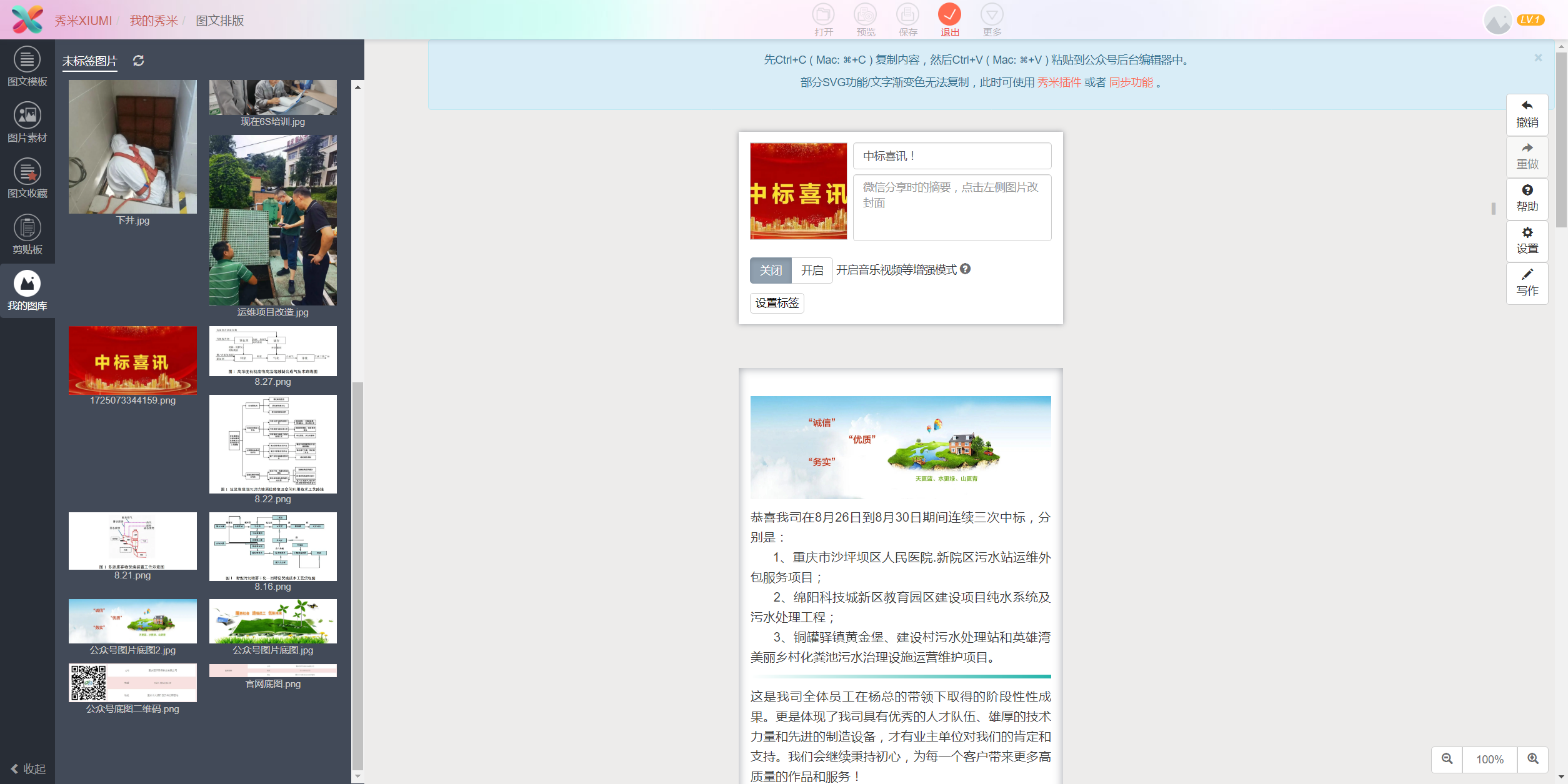
Task: Click the help question mark beside enhanced mode
Action: pyautogui.click(x=966, y=269)
